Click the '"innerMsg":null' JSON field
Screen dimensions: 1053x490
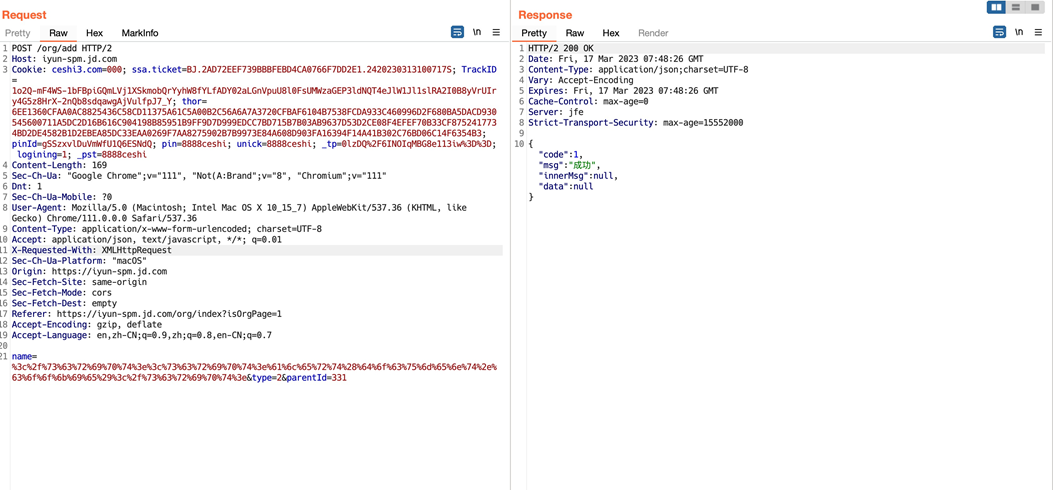click(578, 176)
